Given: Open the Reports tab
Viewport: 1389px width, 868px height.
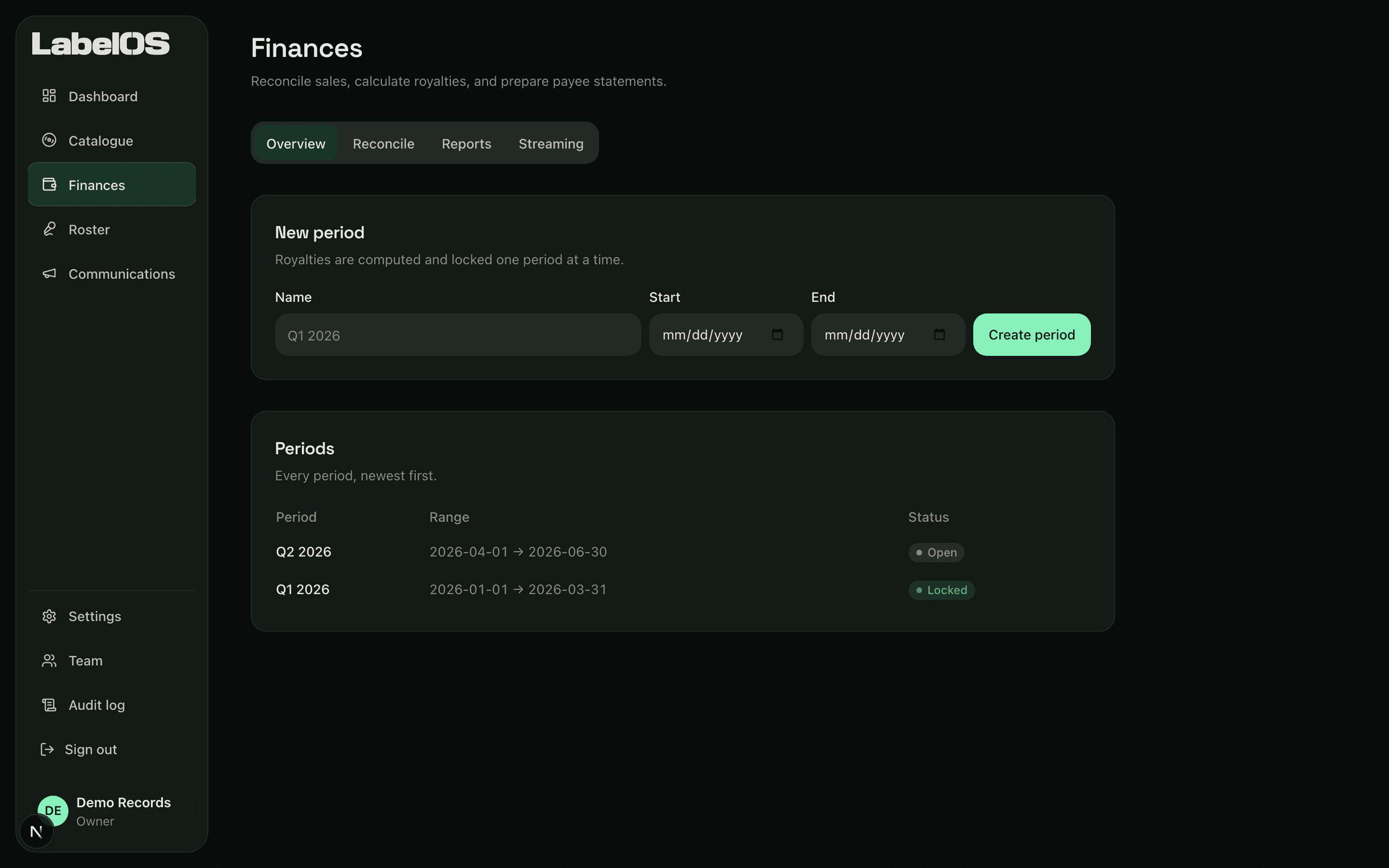Looking at the screenshot, I should 466,143.
